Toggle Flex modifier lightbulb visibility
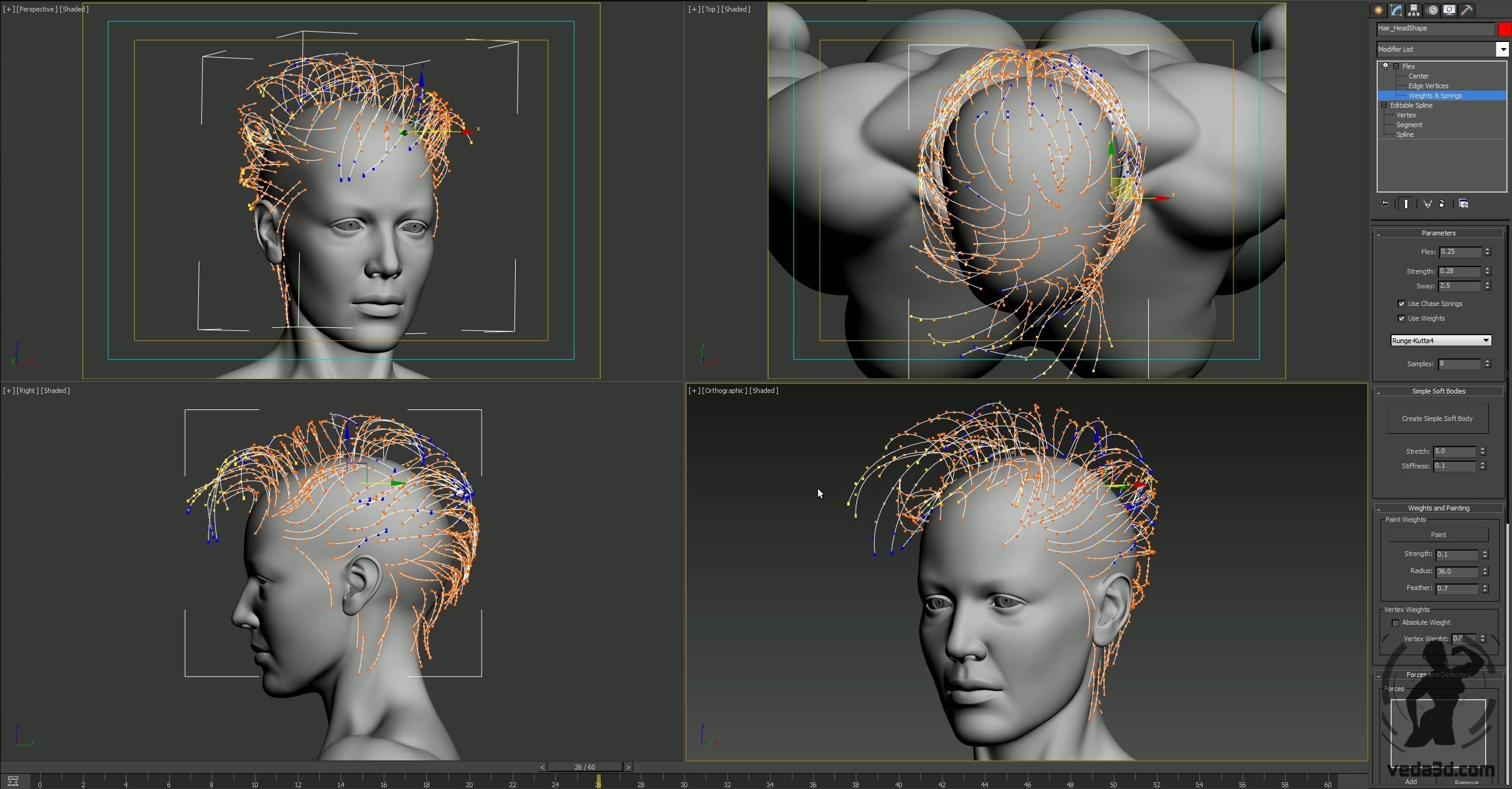Screen dimensions: 1512x789 1385,66
